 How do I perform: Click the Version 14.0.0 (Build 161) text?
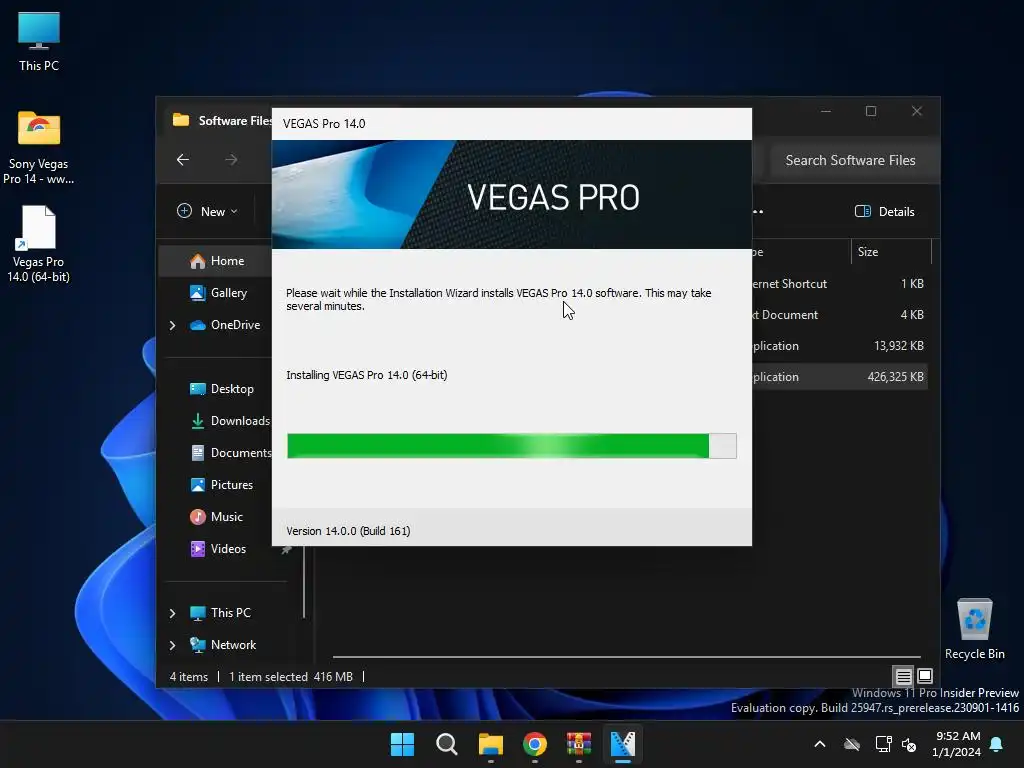click(x=348, y=531)
